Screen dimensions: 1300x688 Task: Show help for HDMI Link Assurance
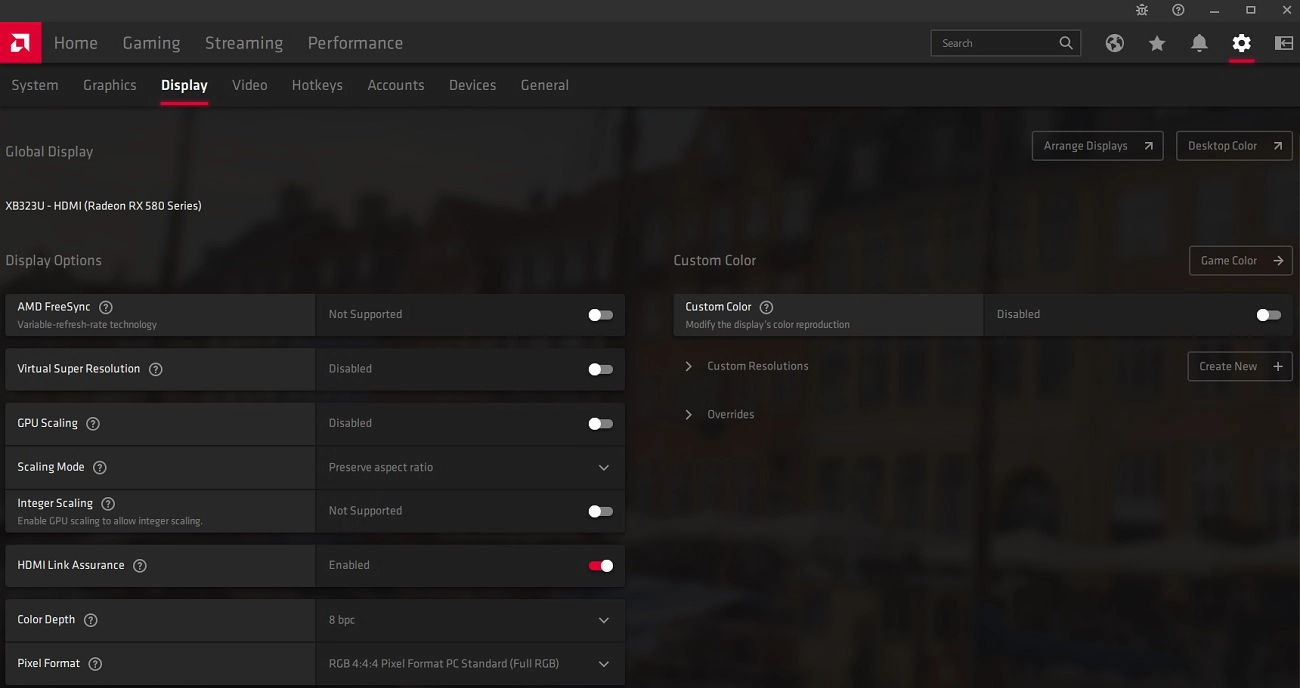coord(140,565)
